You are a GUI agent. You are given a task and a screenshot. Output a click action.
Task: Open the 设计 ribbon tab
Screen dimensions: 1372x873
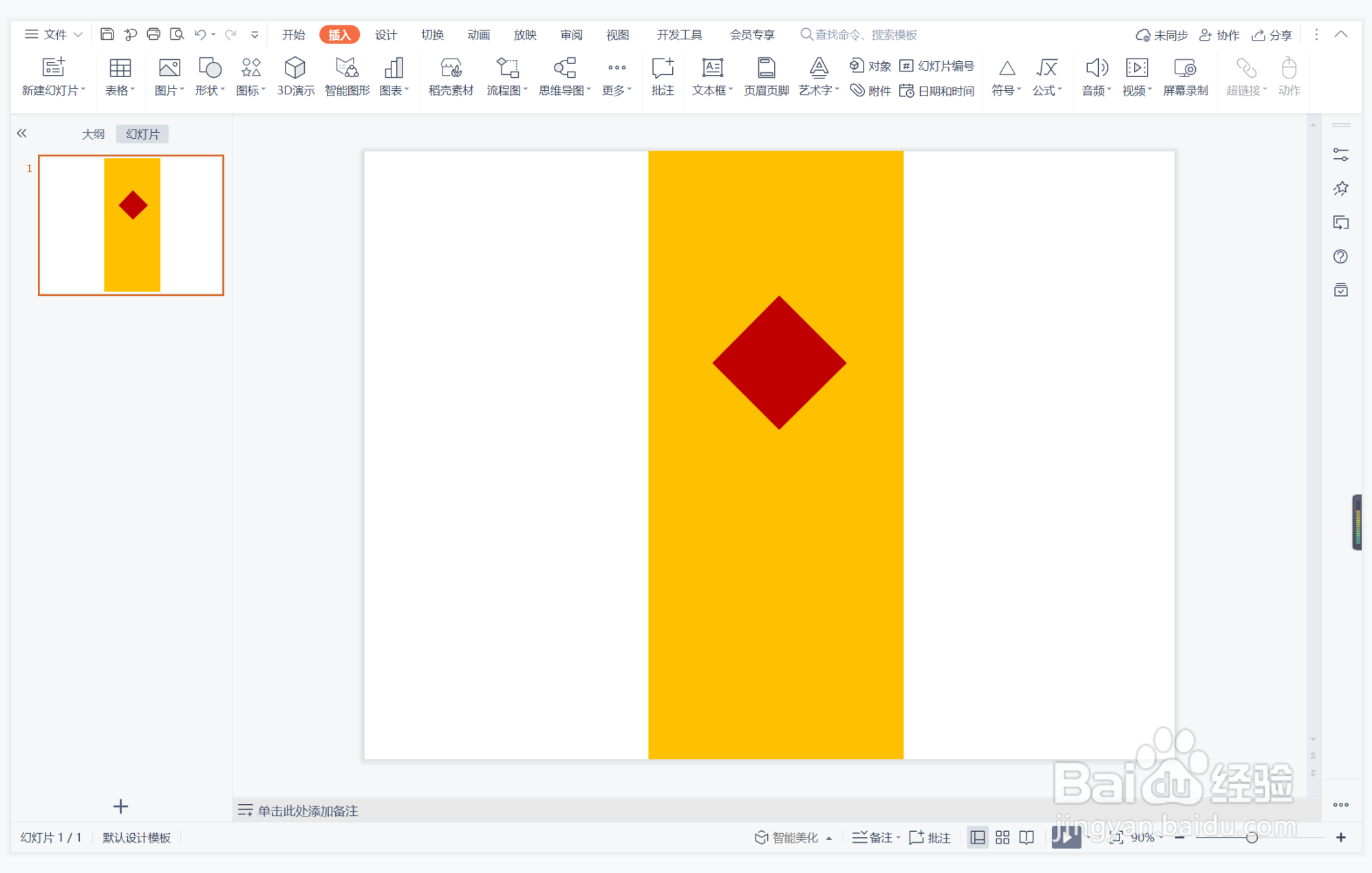pos(386,34)
